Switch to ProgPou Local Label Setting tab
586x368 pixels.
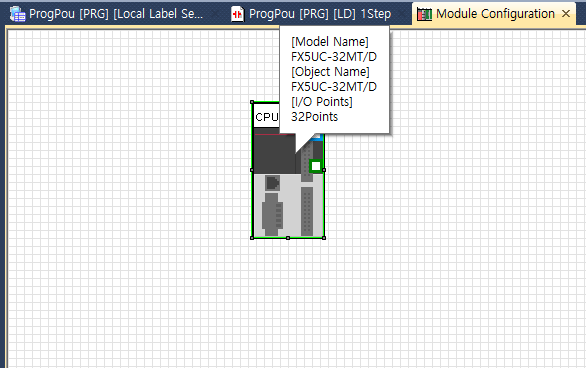(x=107, y=14)
